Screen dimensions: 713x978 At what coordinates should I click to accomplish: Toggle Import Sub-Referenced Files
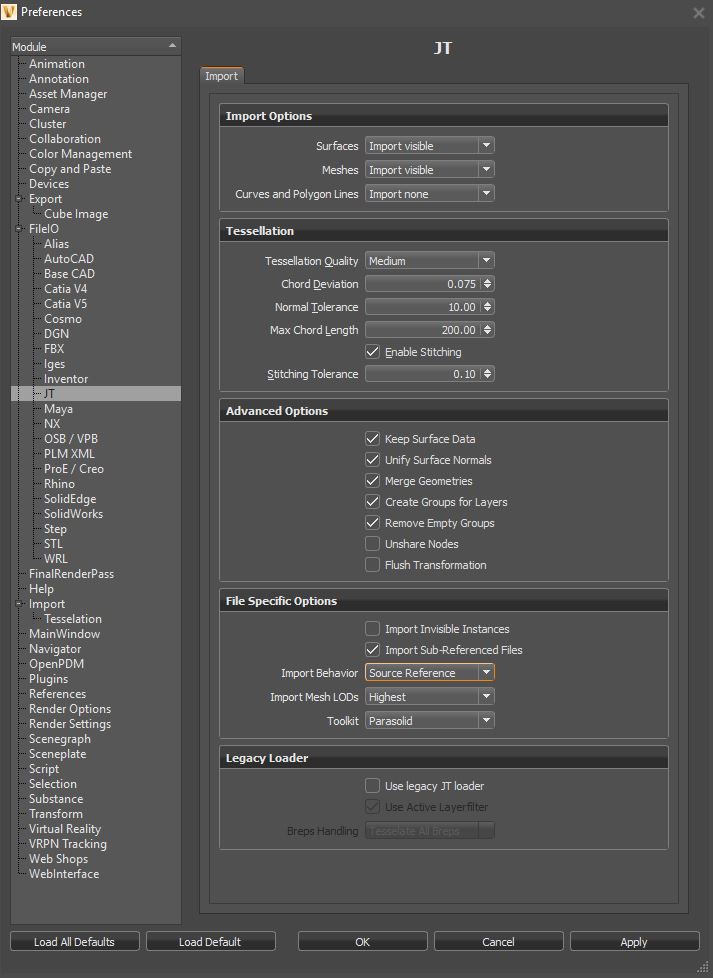[372, 650]
